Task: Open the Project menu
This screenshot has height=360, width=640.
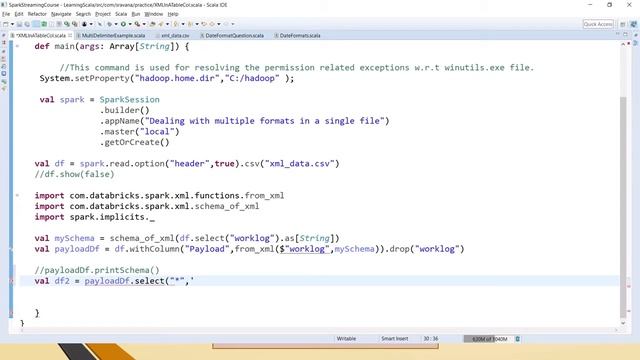Action: [103, 14]
